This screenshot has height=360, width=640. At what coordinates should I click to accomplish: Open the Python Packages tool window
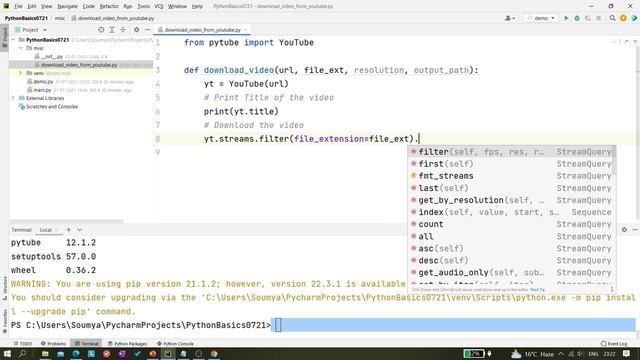(127, 344)
